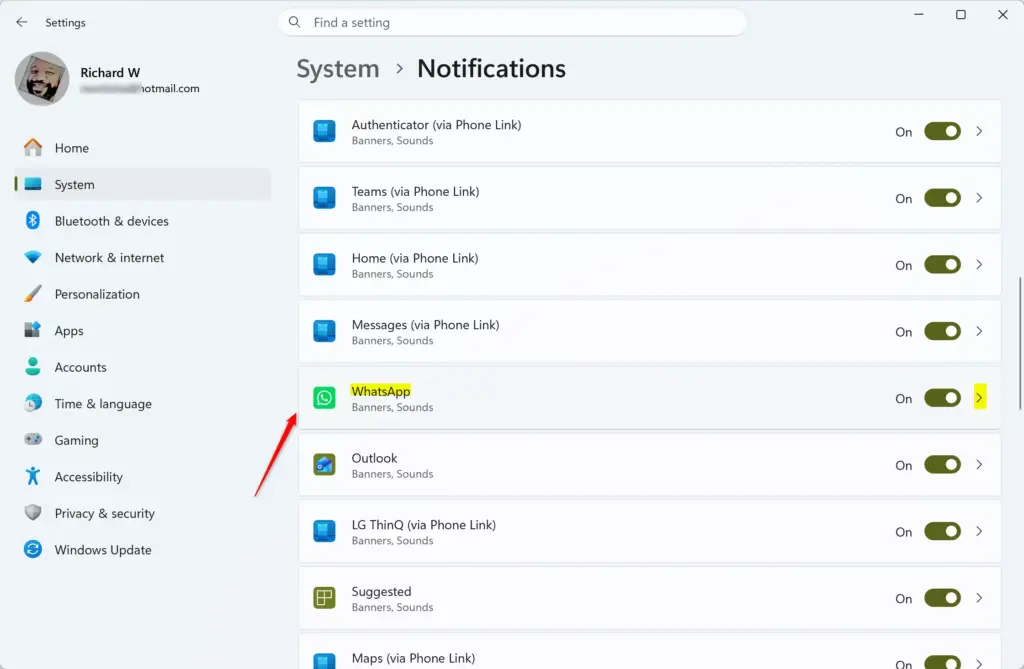This screenshot has height=669, width=1024.
Task: Switch off LG ThinQ notifications toggle
Action: (x=942, y=531)
